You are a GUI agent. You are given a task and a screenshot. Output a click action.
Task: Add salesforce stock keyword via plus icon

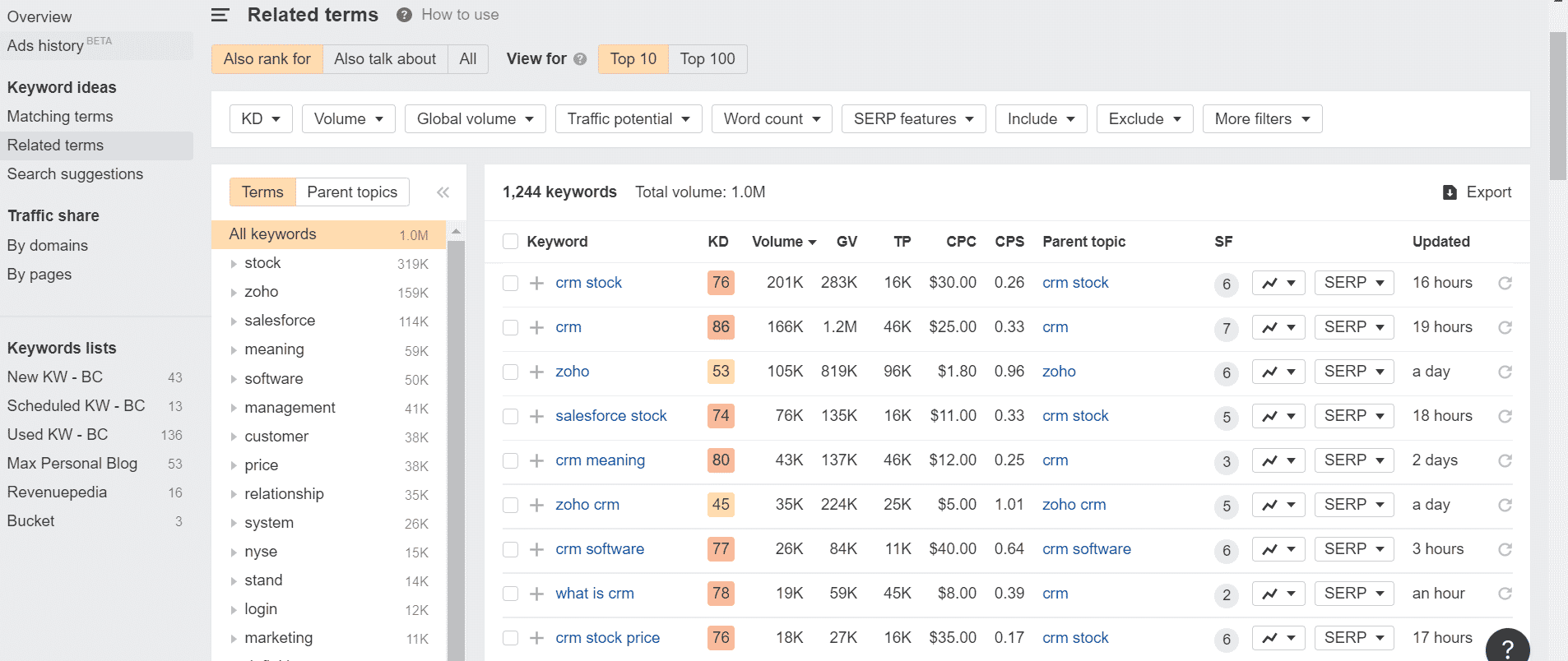pyautogui.click(x=537, y=416)
